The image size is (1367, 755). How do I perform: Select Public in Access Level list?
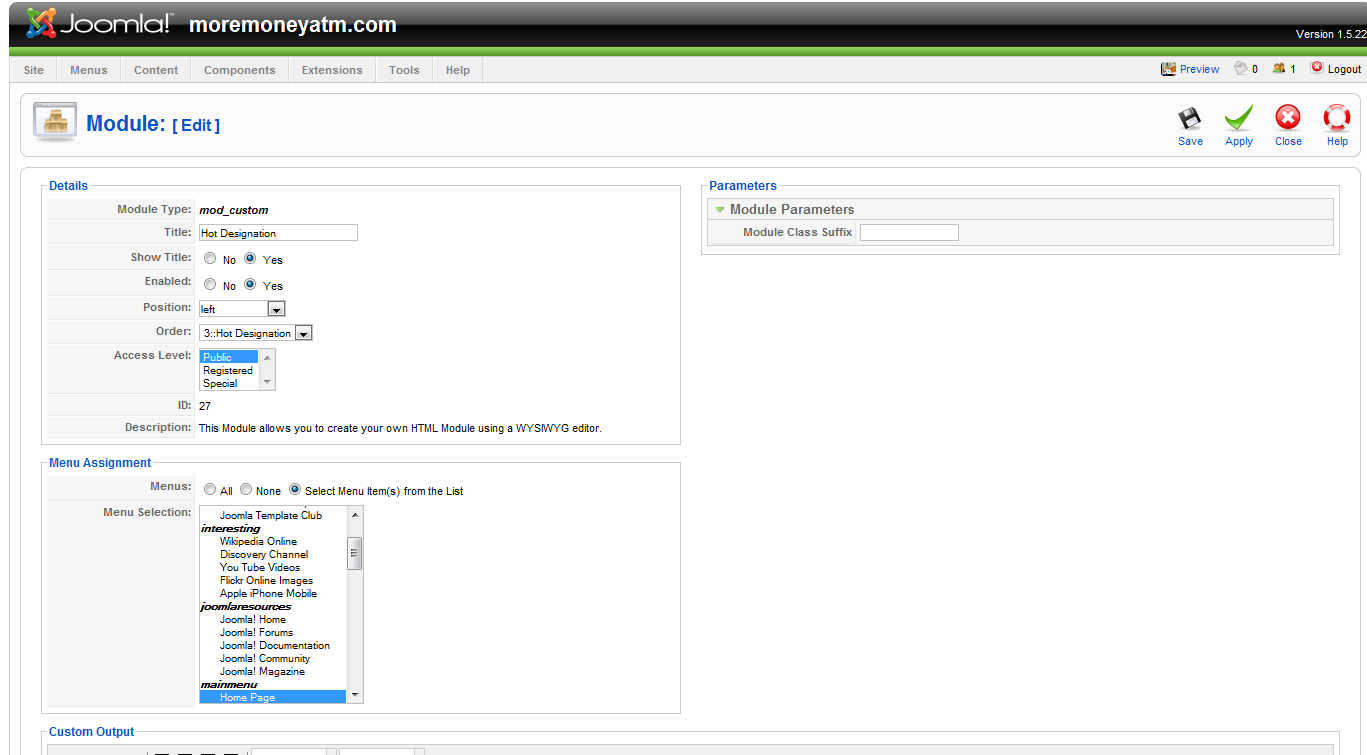tap(229, 357)
